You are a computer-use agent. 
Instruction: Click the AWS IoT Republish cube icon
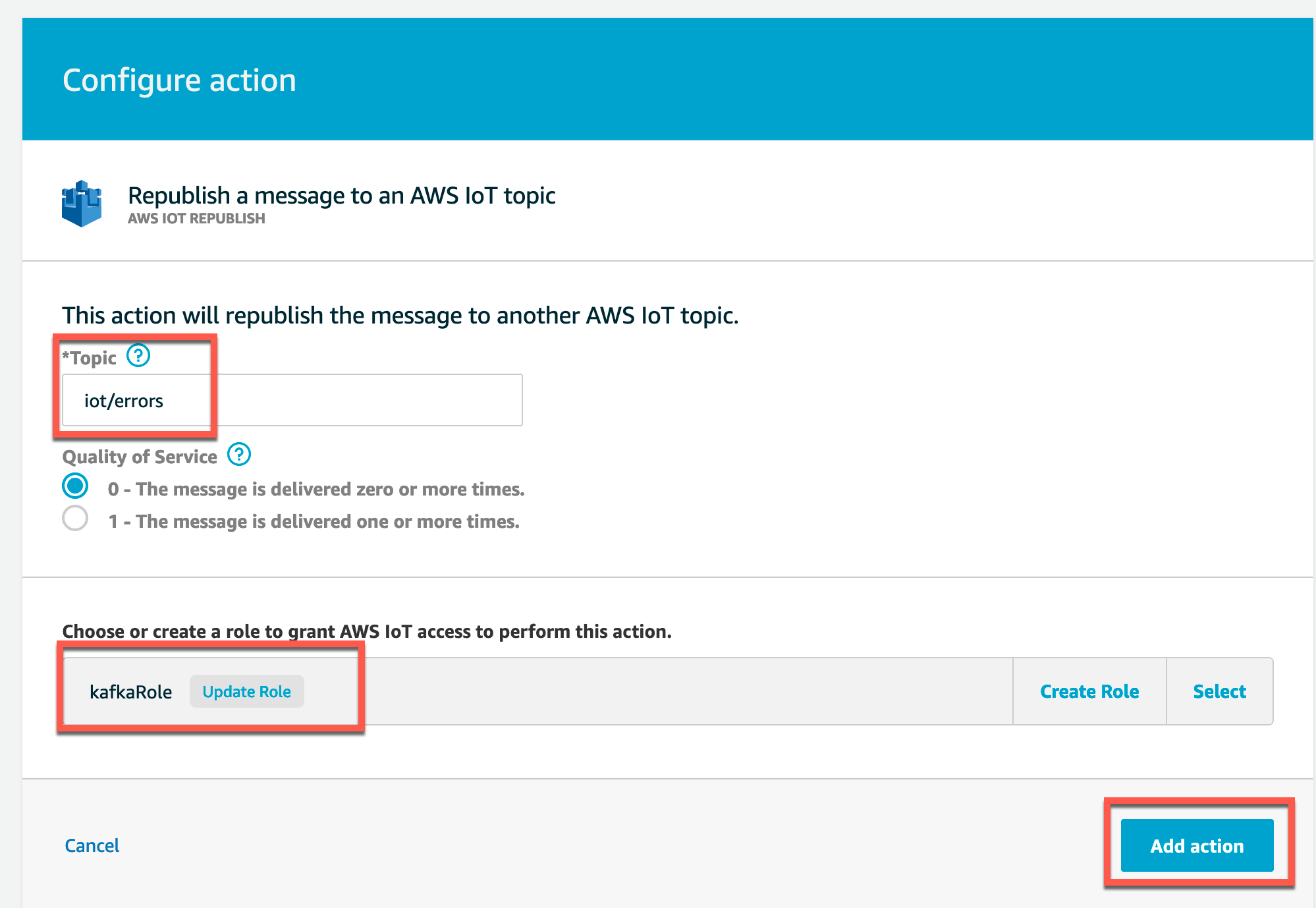pos(82,204)
